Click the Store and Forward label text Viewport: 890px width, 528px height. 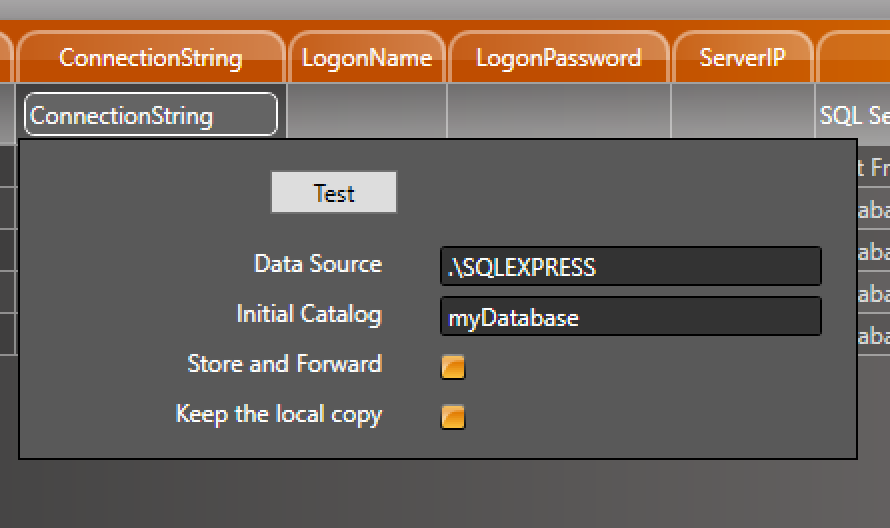click(x=284, y=364)
